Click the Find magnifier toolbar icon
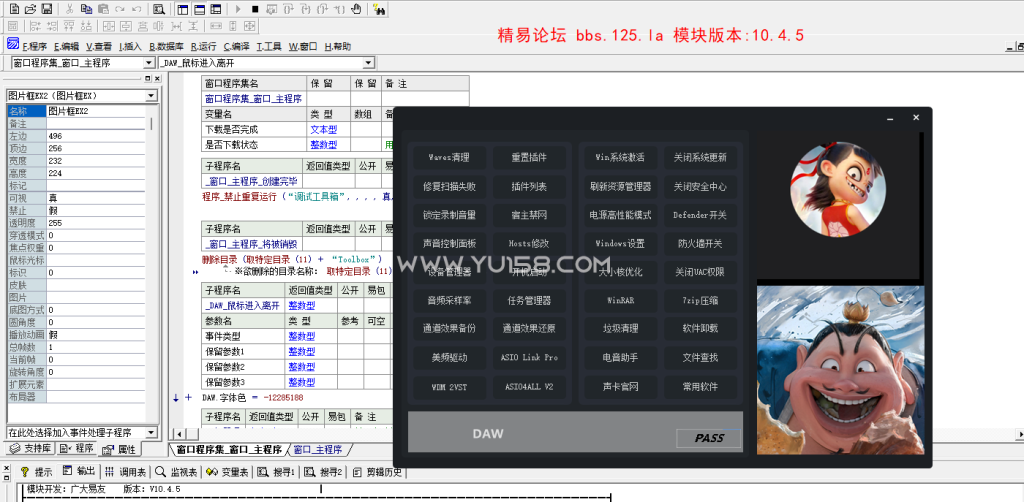The image size is (1024, 502). [159, 9]
